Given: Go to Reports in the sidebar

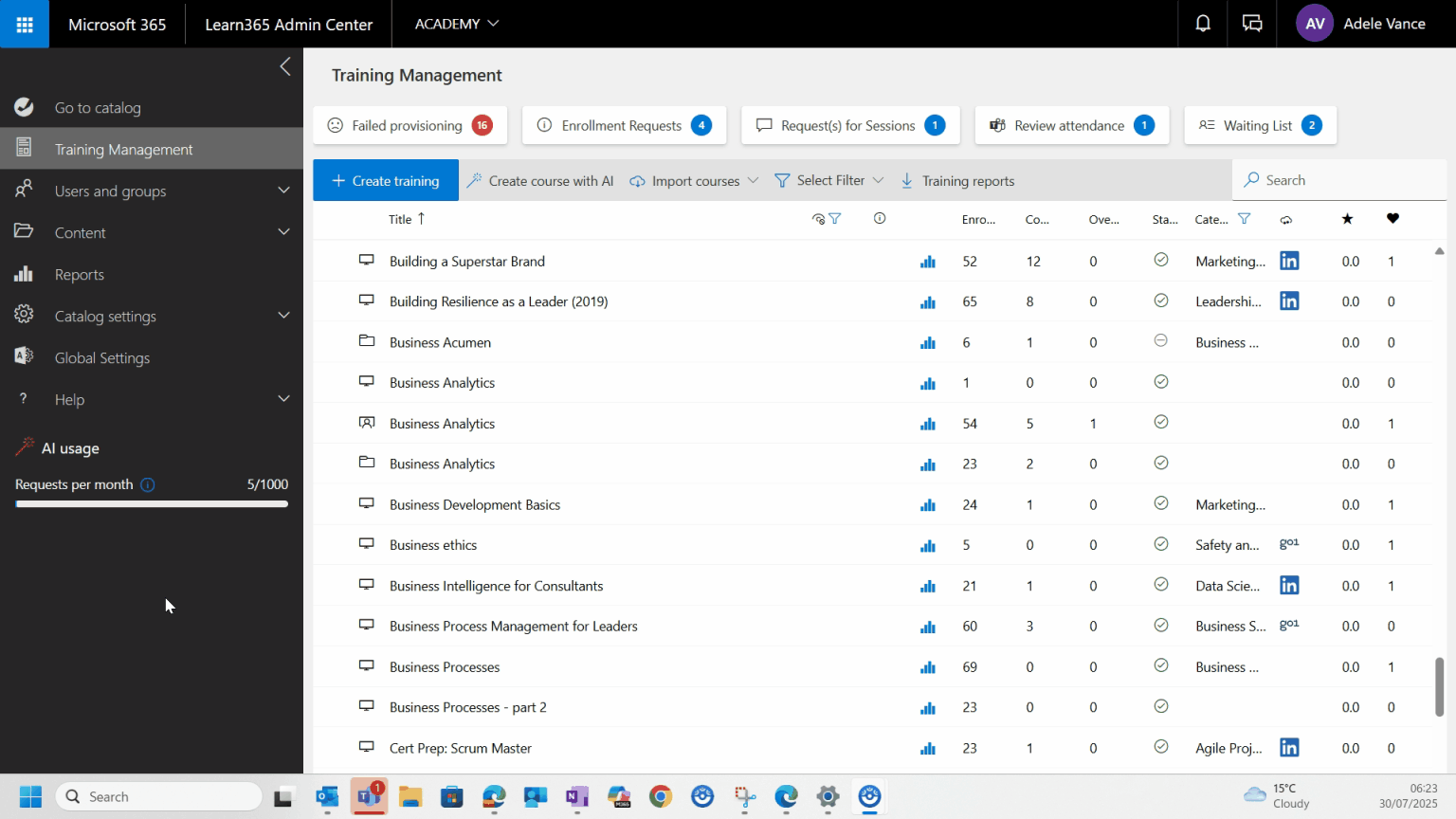Looking at the screenshot, I should tap(80, 274).
